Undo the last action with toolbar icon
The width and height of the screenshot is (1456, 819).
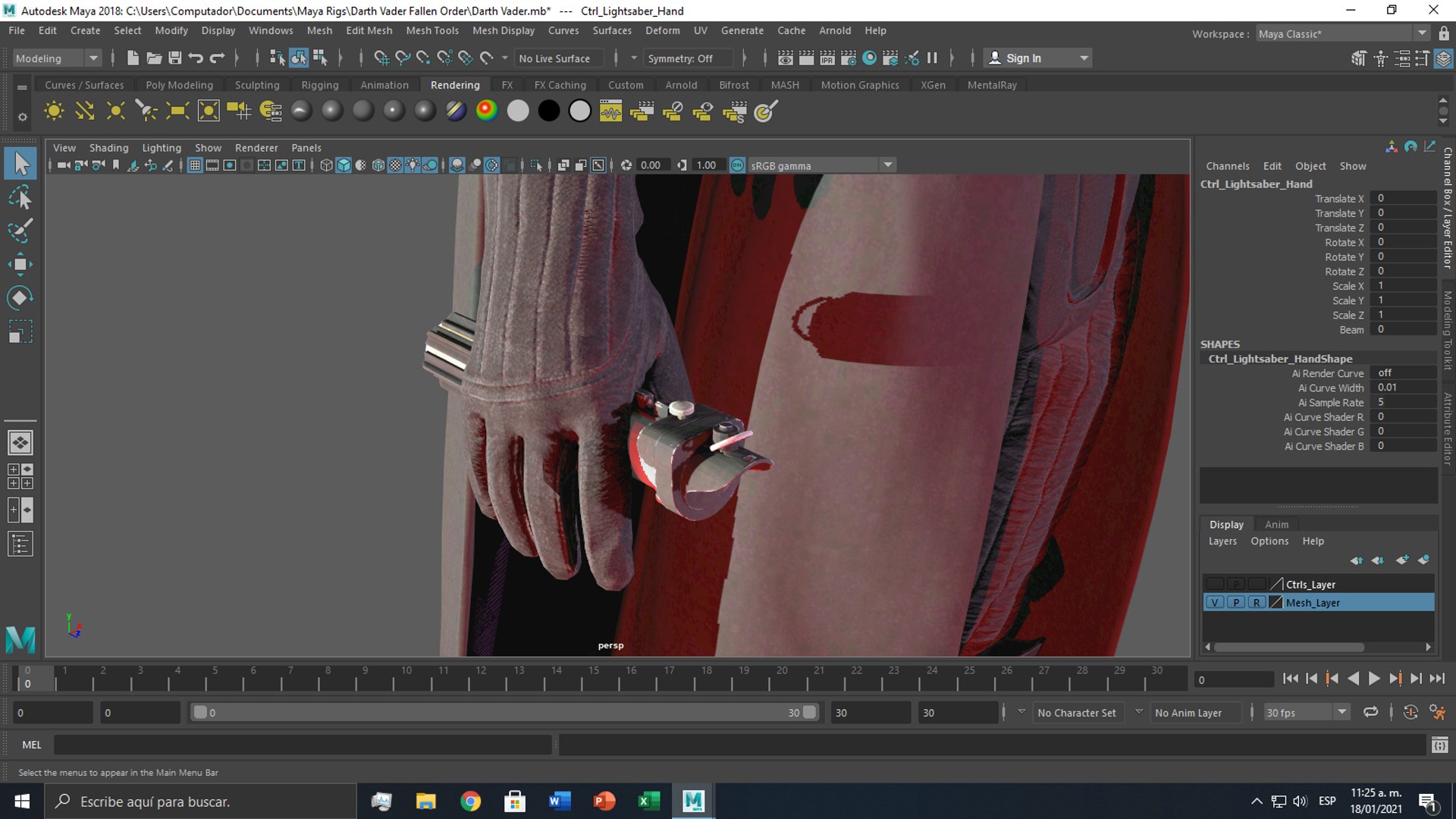click(196, 58)
